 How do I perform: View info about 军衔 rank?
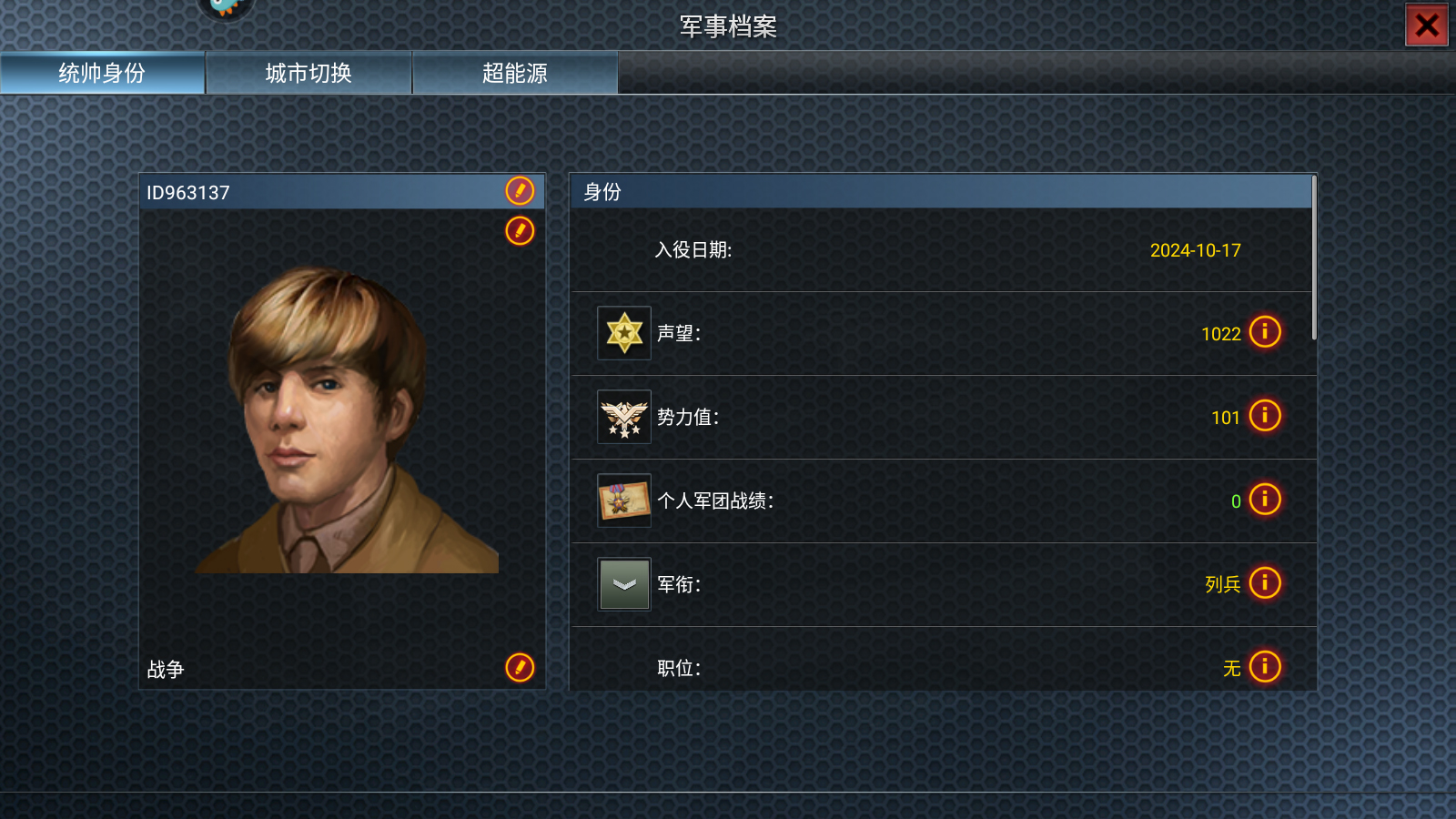tap(1265, 583)
